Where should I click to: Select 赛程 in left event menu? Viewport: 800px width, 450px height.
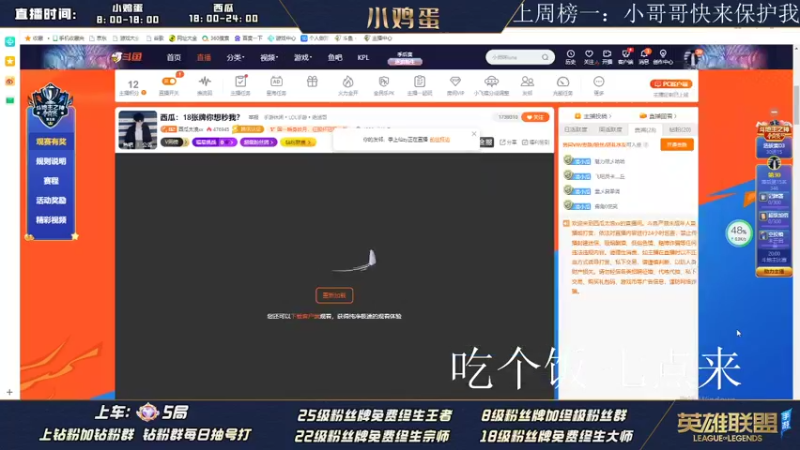(x=51, y=181)
